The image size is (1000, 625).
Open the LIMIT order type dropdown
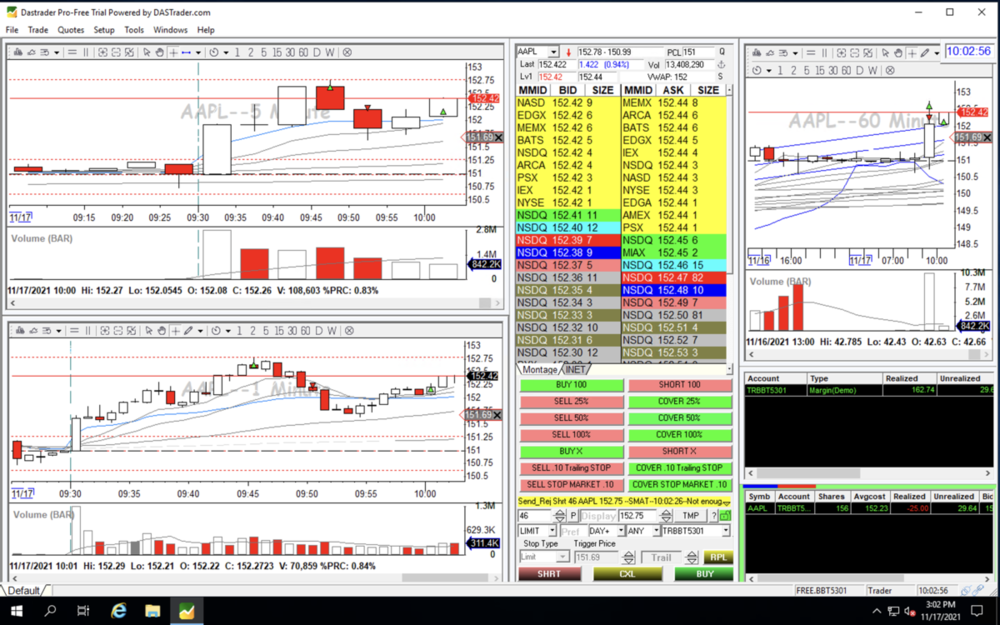click(x=537, y=531)
